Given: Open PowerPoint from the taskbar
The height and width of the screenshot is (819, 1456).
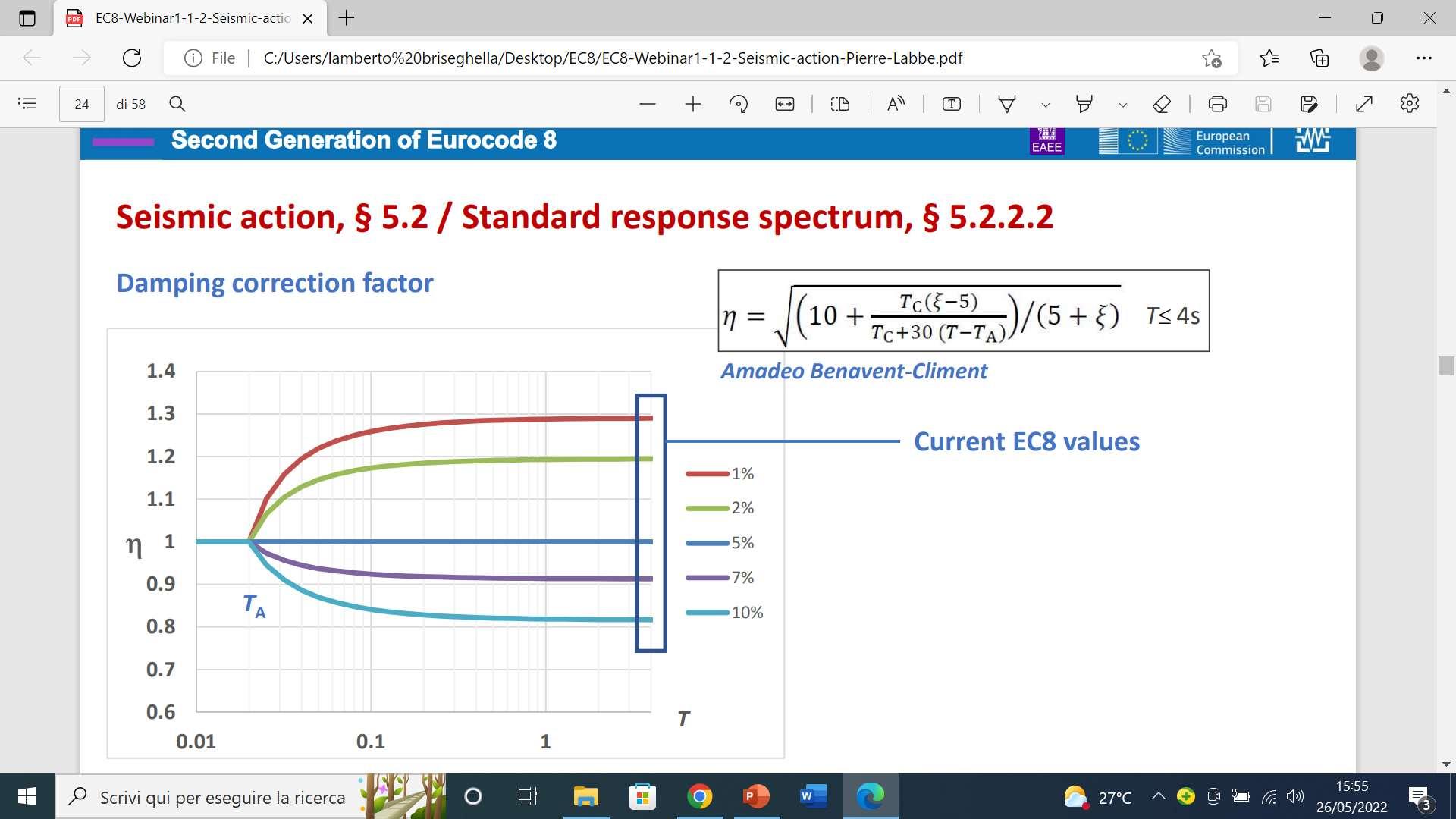Looking at the screenshot, I should (756, 796).
